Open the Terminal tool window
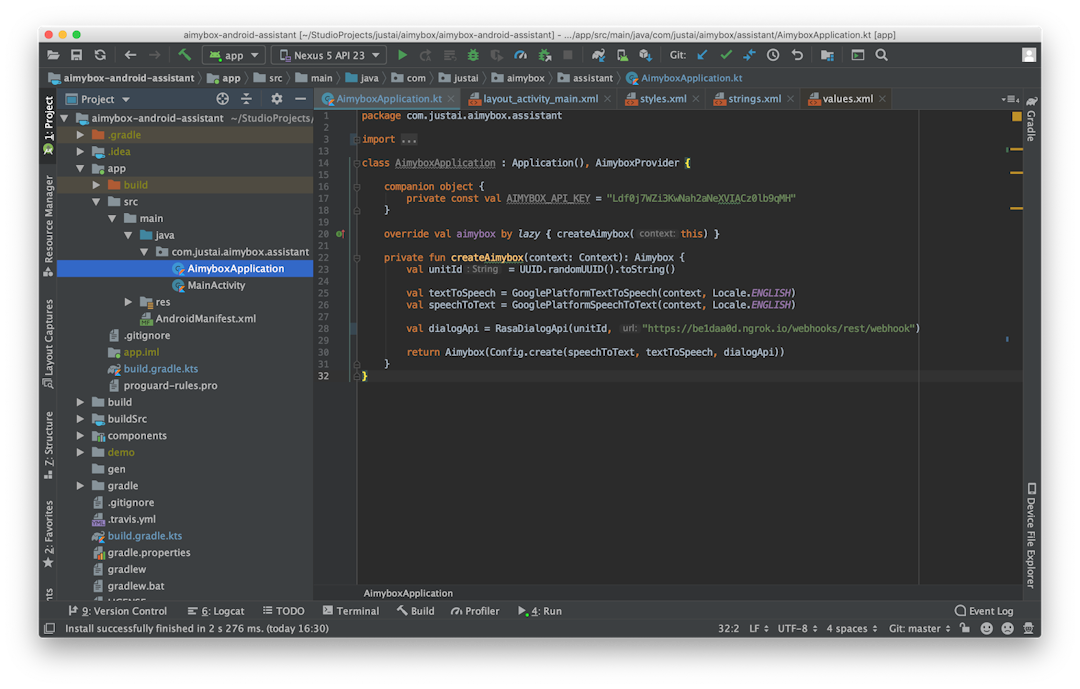Image resolution: width=1080 pixels, height=689 pixels. point(351,610)
